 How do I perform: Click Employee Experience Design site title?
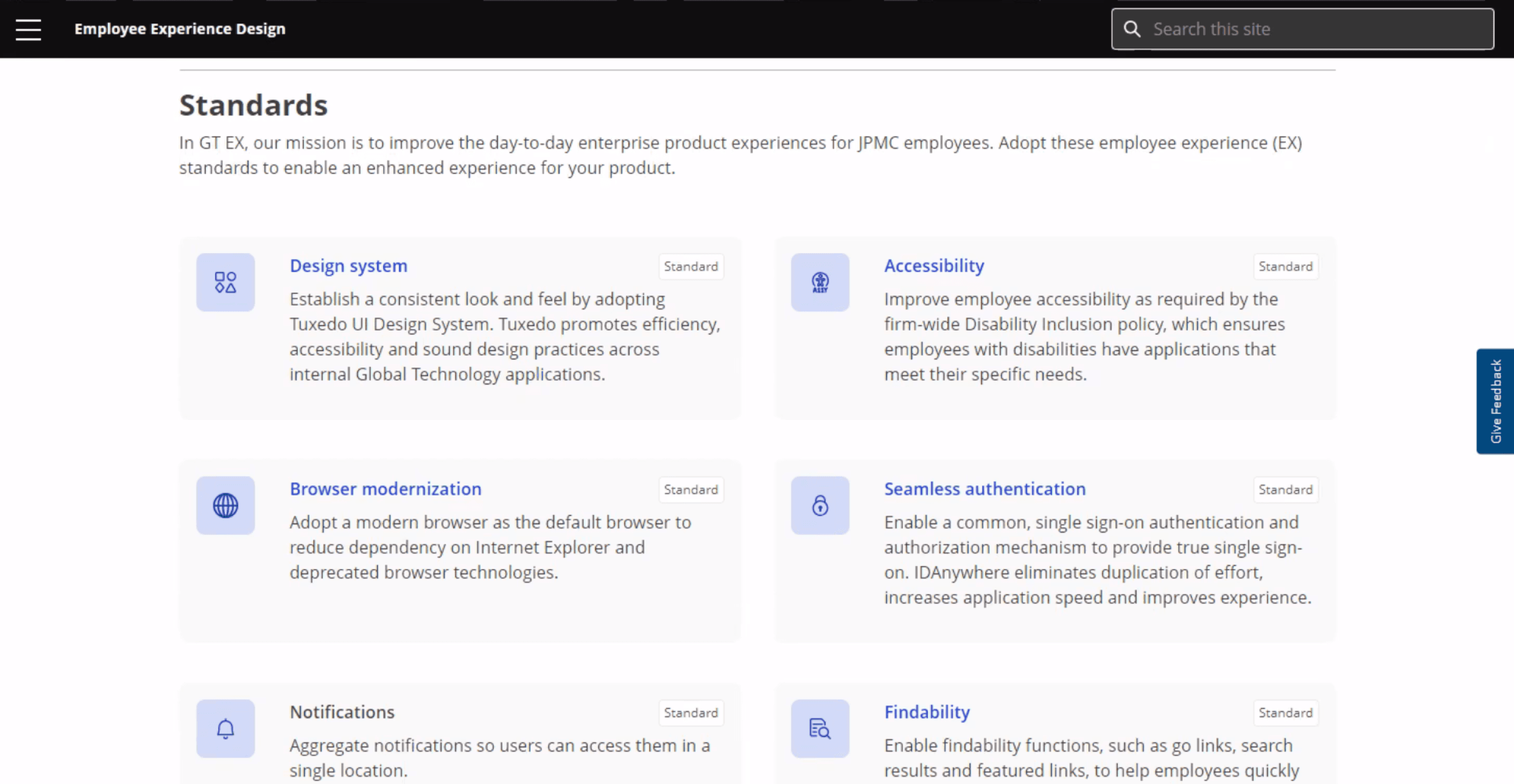pos(179,29)
